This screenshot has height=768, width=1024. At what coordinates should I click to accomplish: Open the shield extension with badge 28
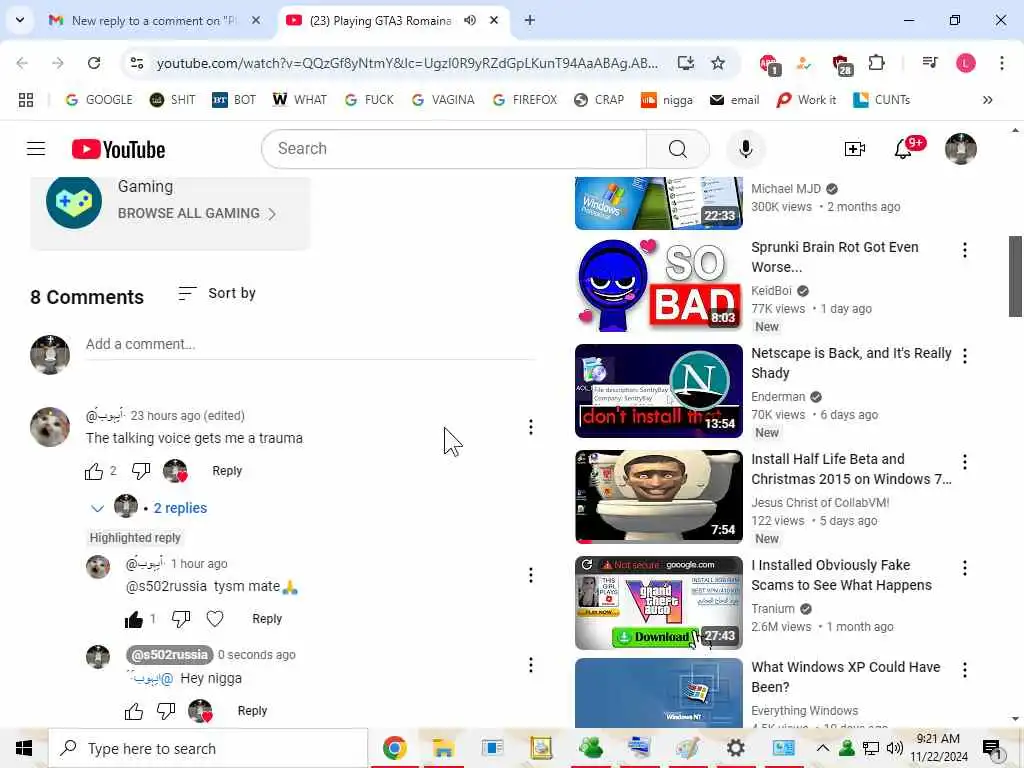[841, 64]
